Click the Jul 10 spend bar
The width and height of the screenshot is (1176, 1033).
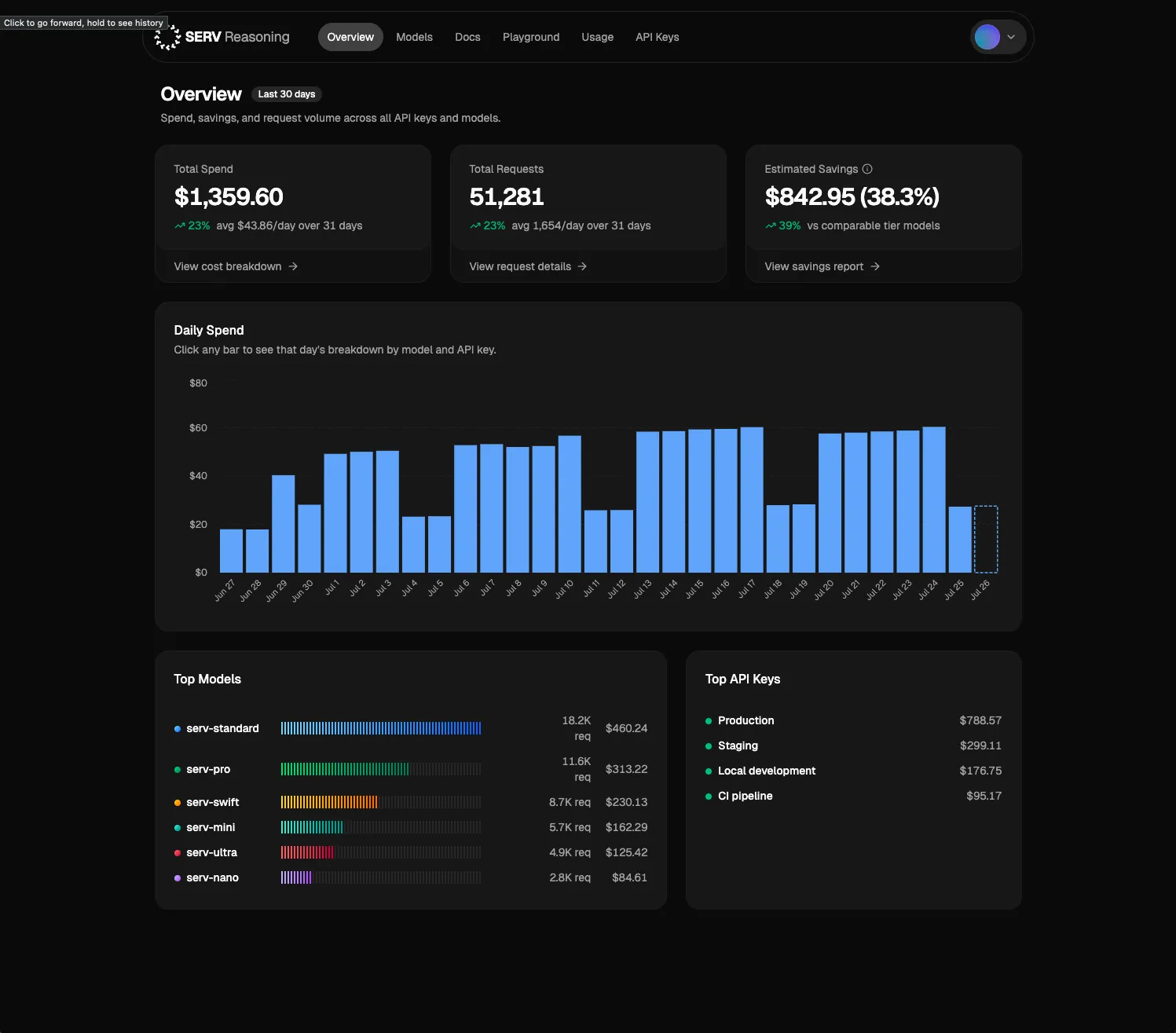[570, 504]
